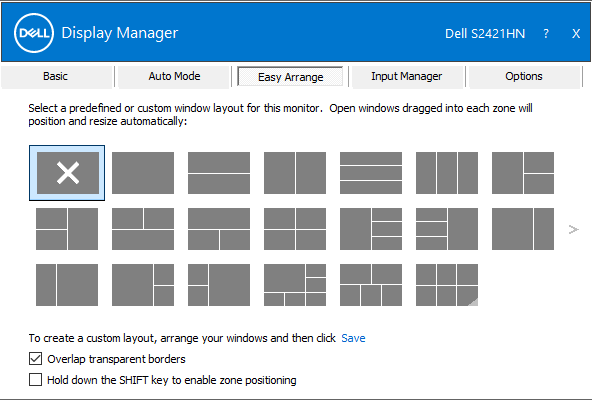
Task: Disable Overlap transparent borders checkbox
Action: pyautogui.click(x=35, y=358)
